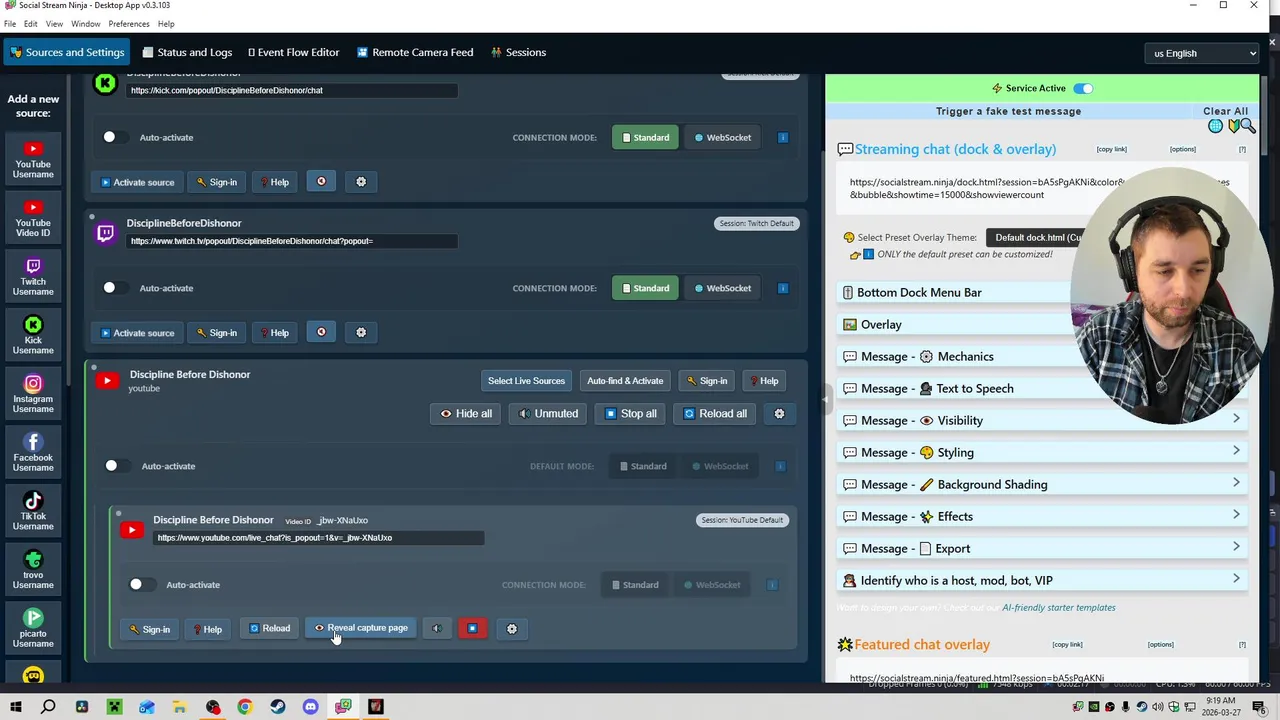
Task: Click info icon next to Twitch WebSocket mode
Action: [x=783, y=289]
